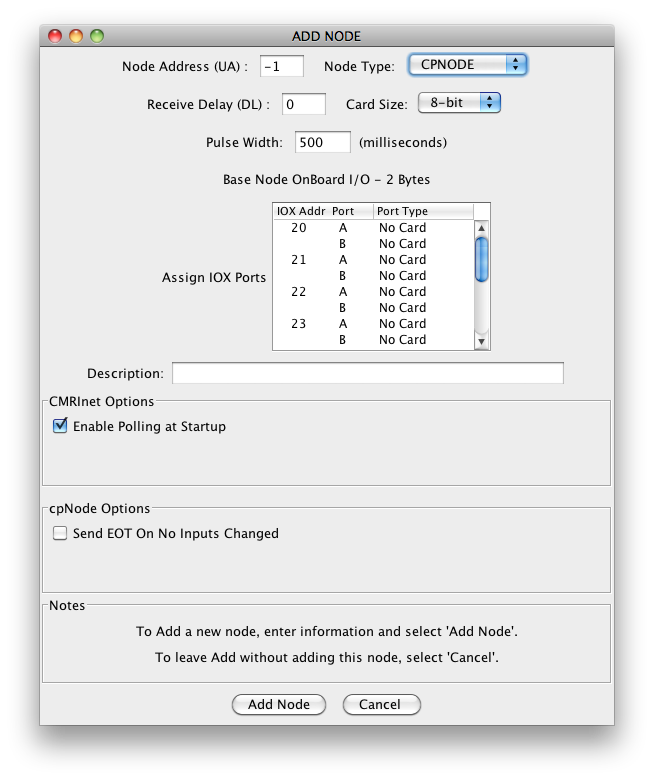
Task: Click the Receive Delay (DL) field
Action: 304,104
